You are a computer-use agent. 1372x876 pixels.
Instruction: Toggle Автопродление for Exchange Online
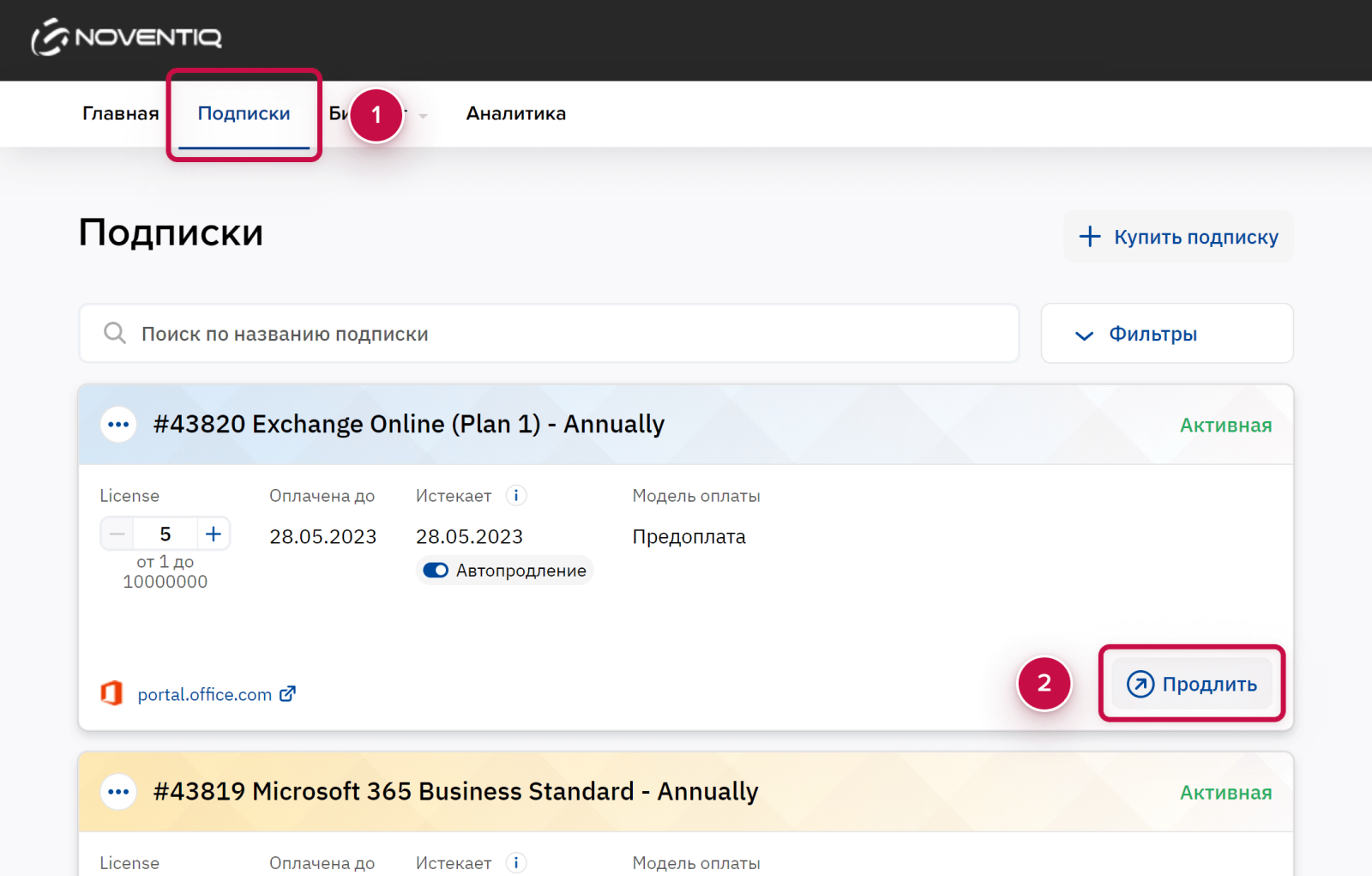[x=436, y=571]
